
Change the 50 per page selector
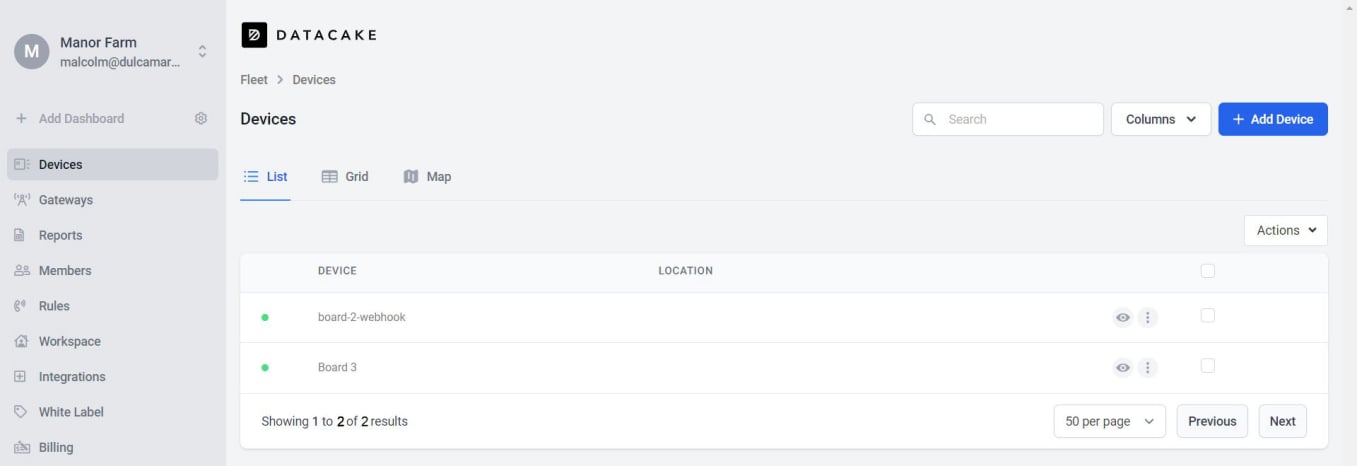[1109, 421]
